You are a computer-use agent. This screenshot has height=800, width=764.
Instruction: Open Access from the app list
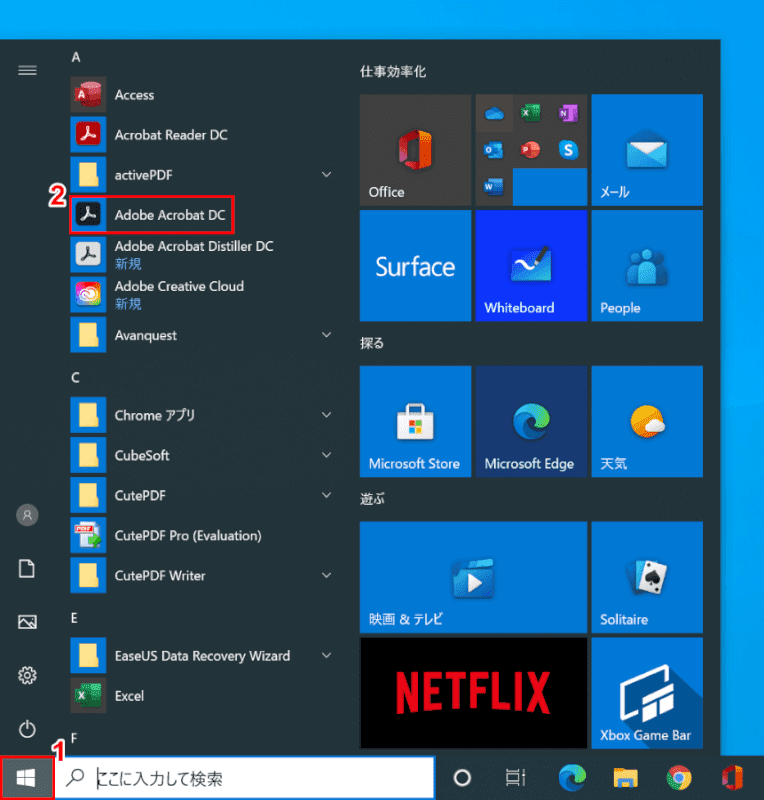click(x=203, y=95)
